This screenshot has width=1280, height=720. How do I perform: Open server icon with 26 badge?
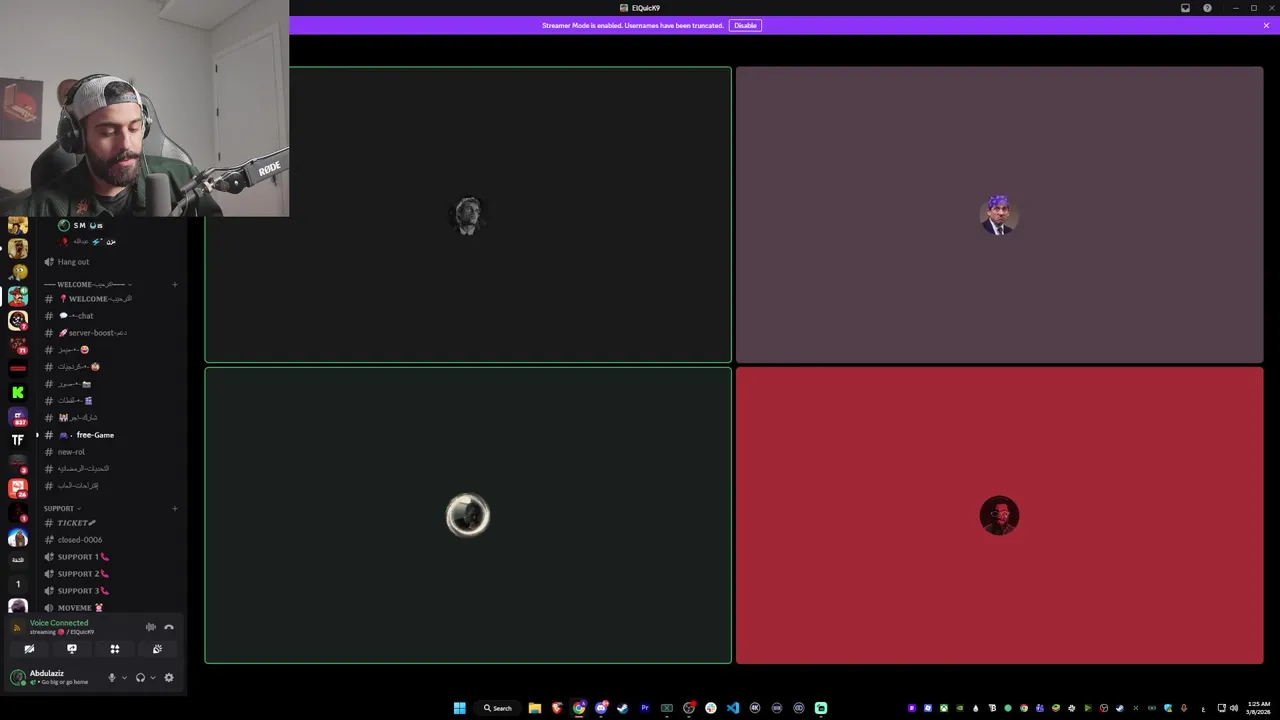pyautogui.click(x=18, y=488)
